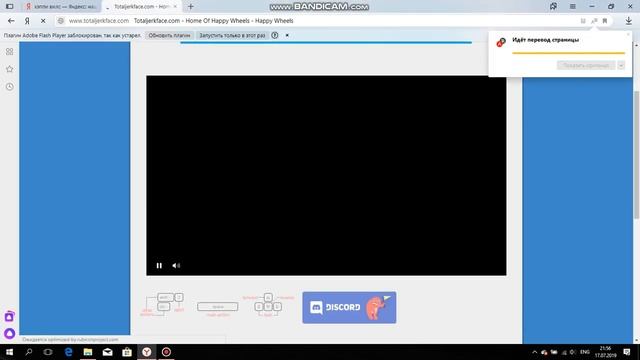This screenshot has width=640, height=360.
Task: Open the taskbar search magnifier
Action: coord(29,352)
